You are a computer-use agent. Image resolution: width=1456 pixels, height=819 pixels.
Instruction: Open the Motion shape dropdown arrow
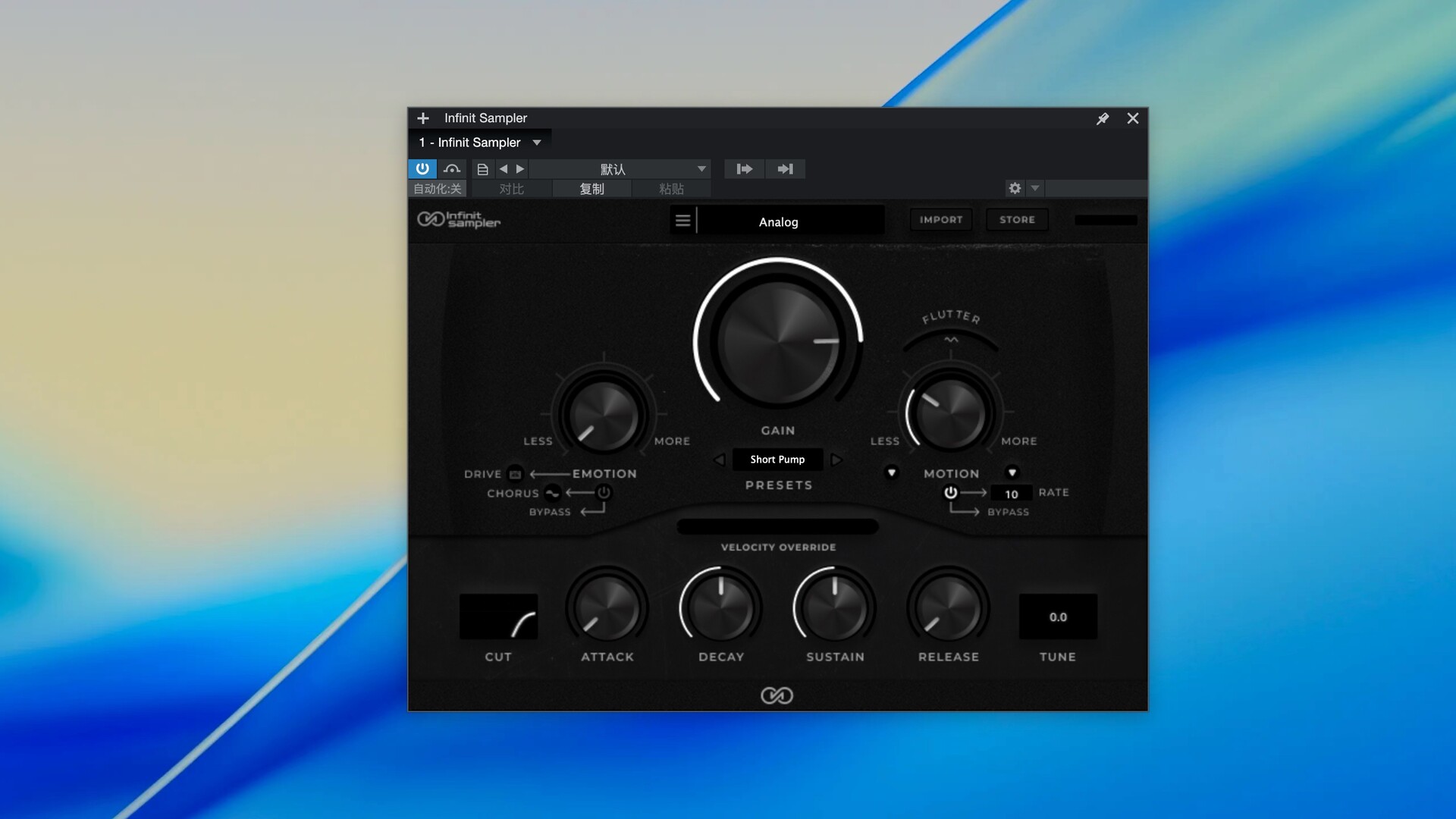coord(892,473)
